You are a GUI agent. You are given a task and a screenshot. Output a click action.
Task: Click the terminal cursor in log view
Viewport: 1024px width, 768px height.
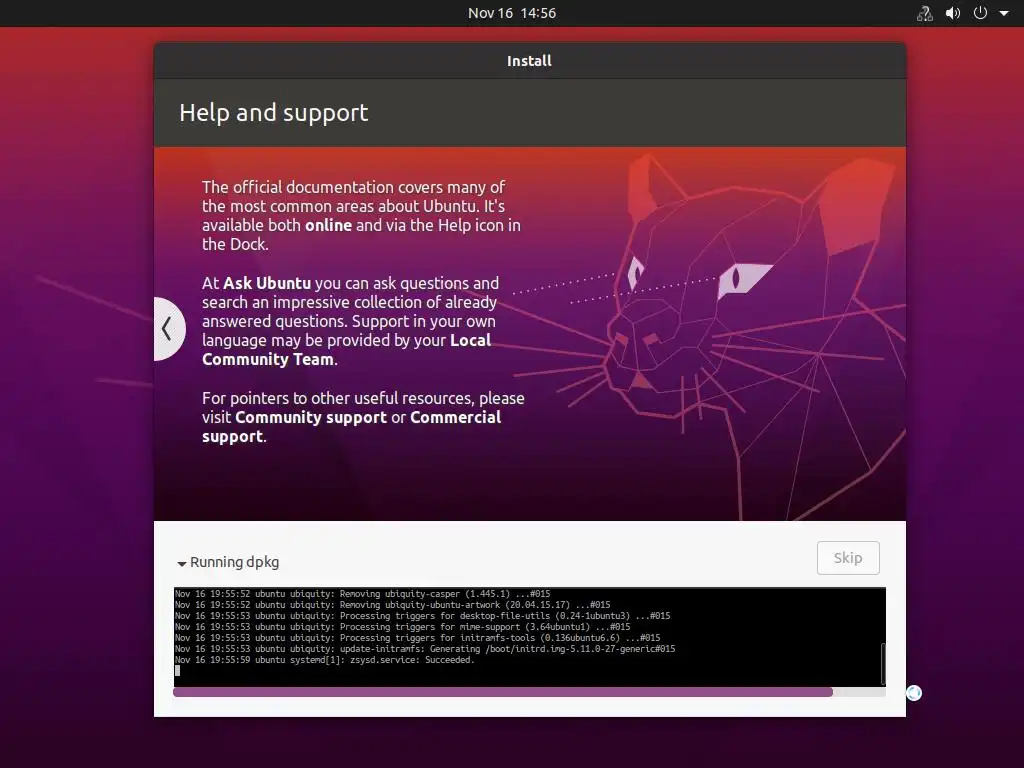pos(178,671)
